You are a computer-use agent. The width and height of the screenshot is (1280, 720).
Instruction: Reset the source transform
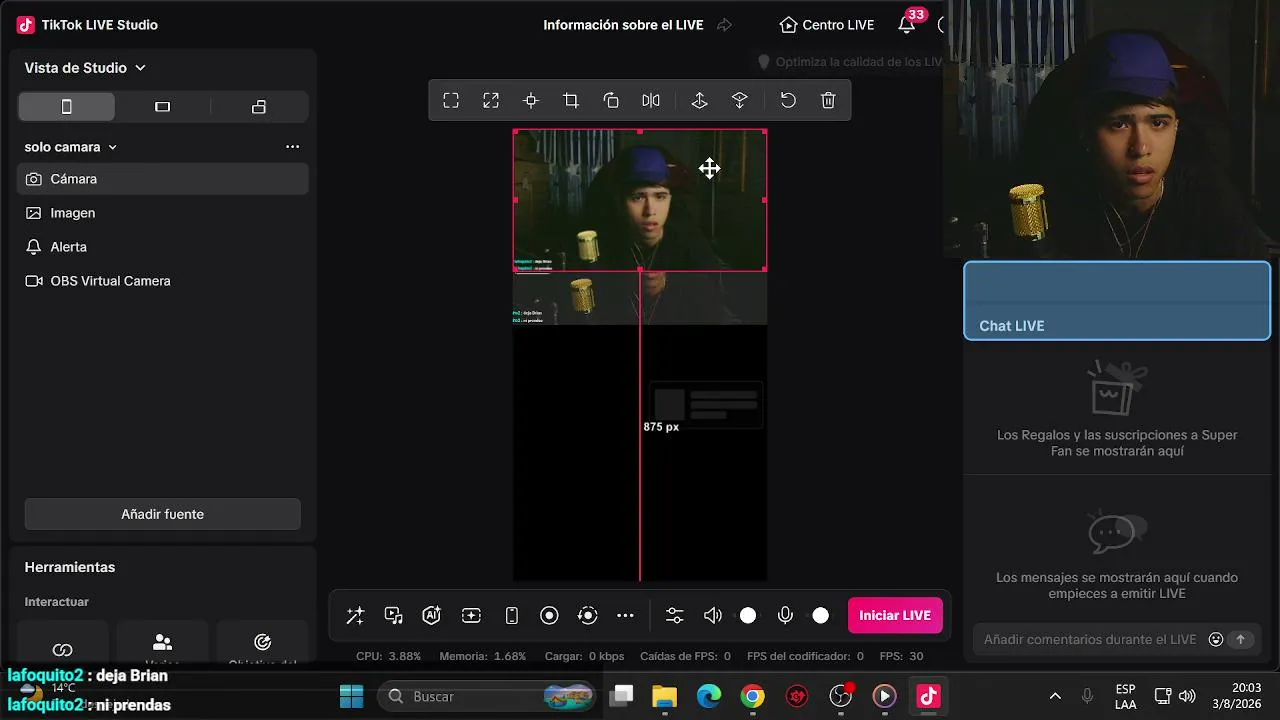pos(788,100)
